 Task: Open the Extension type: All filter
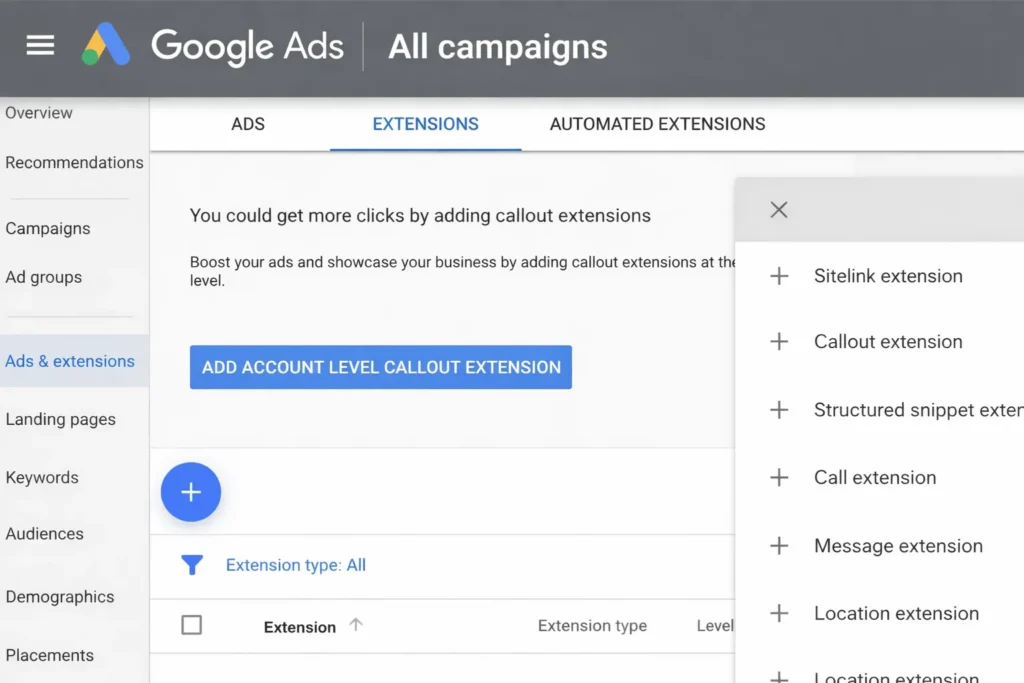click(295, 565)
